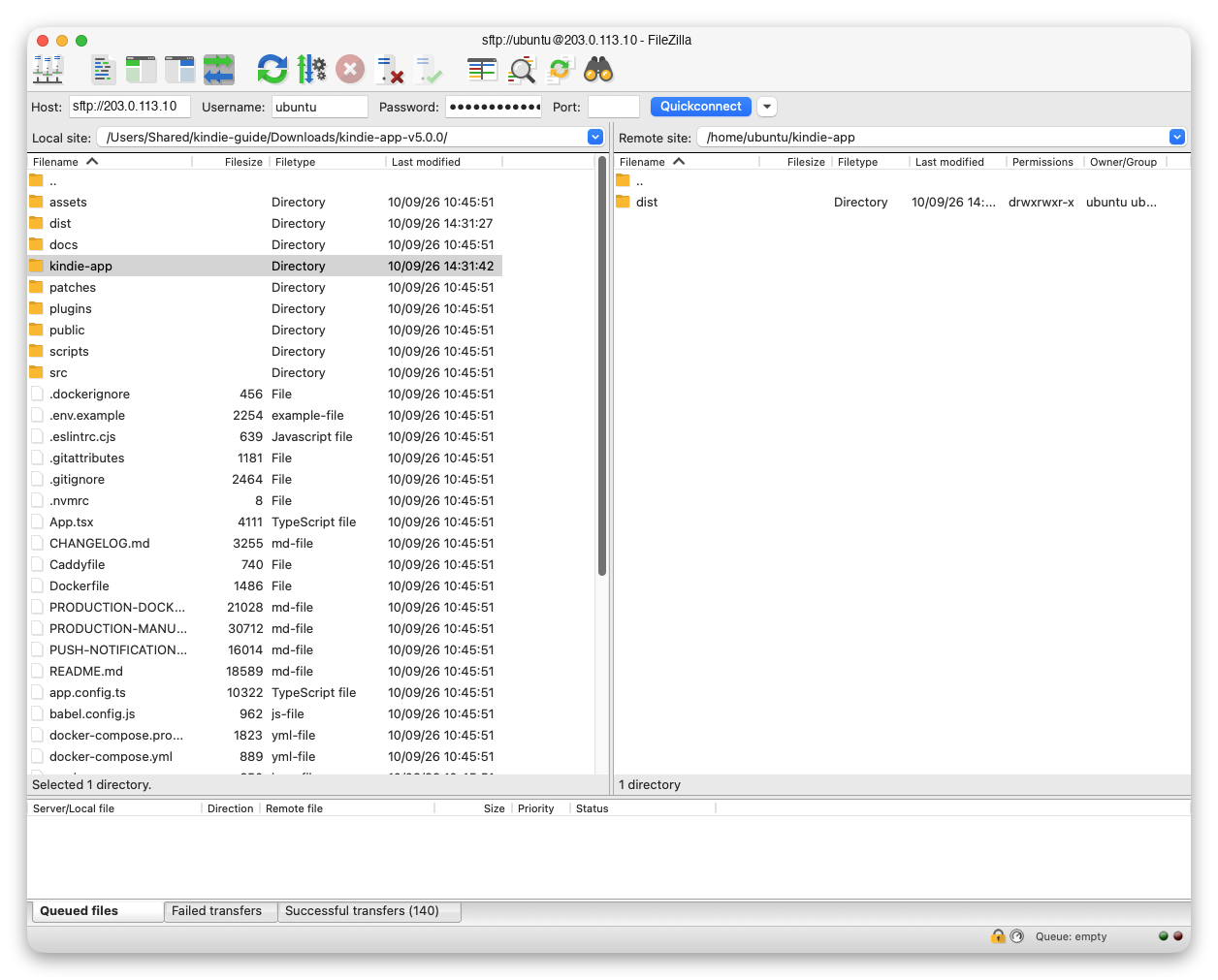Reconnect to the last server icon
The height and width of the screenshot is (980, 1218).
click(x=428, y=69)
